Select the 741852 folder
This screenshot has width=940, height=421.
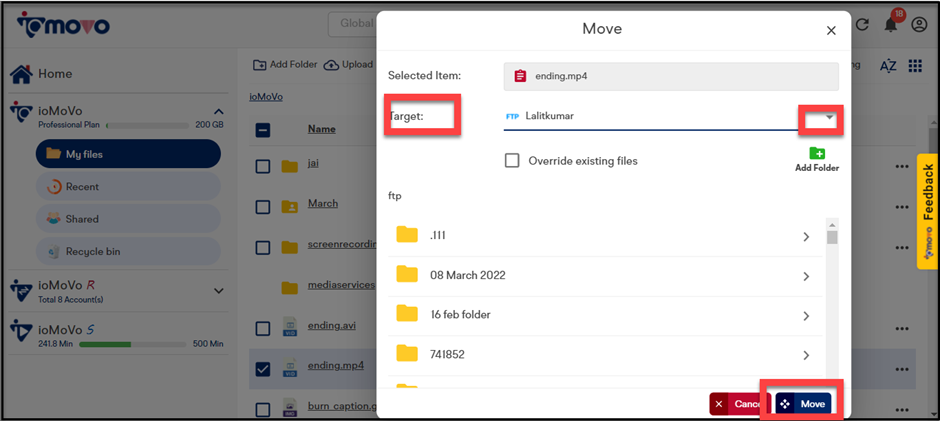tap(605, 355)
